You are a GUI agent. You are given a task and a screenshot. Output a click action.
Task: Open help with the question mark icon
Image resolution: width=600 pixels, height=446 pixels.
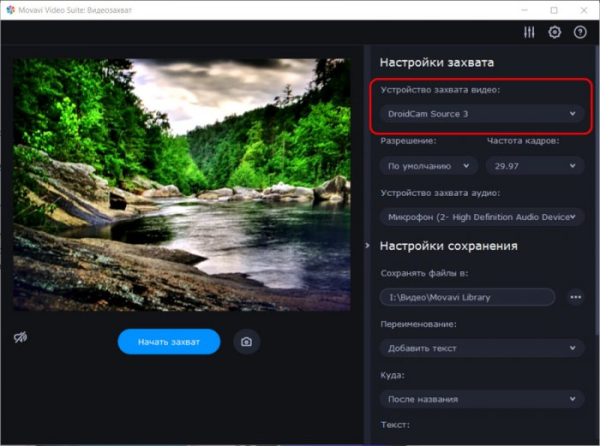580,32
